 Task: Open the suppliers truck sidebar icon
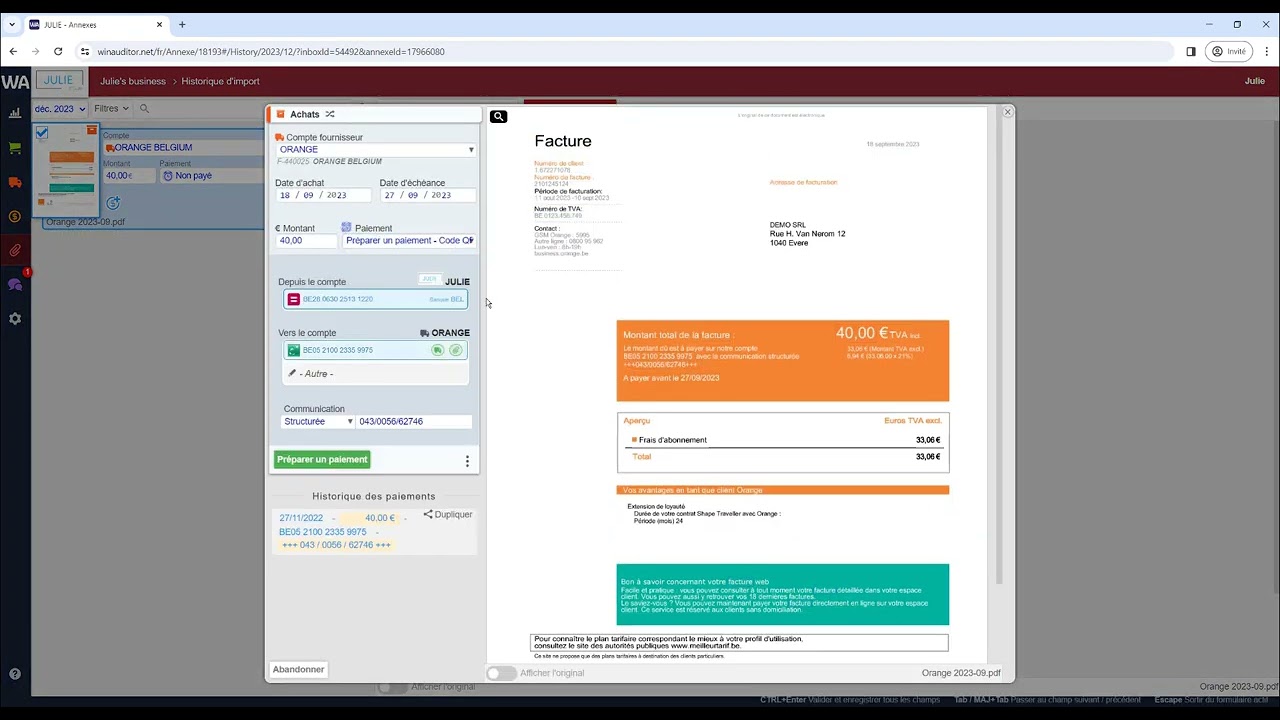point(15,182)
